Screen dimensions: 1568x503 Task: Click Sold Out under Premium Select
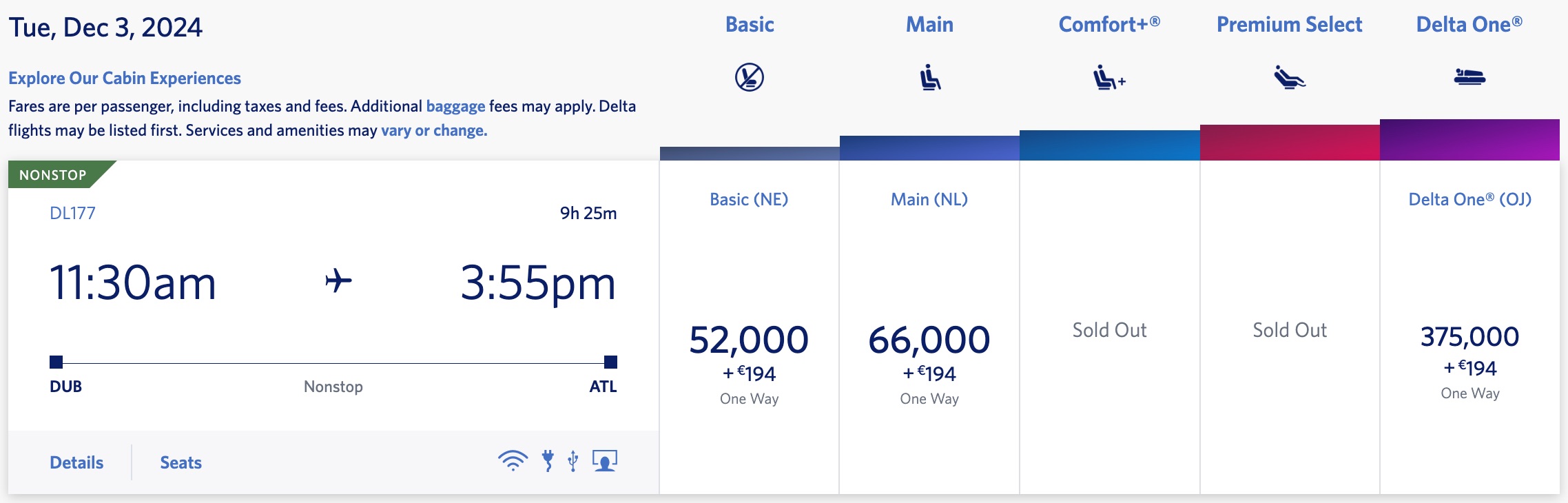(x=1290, y=330)
